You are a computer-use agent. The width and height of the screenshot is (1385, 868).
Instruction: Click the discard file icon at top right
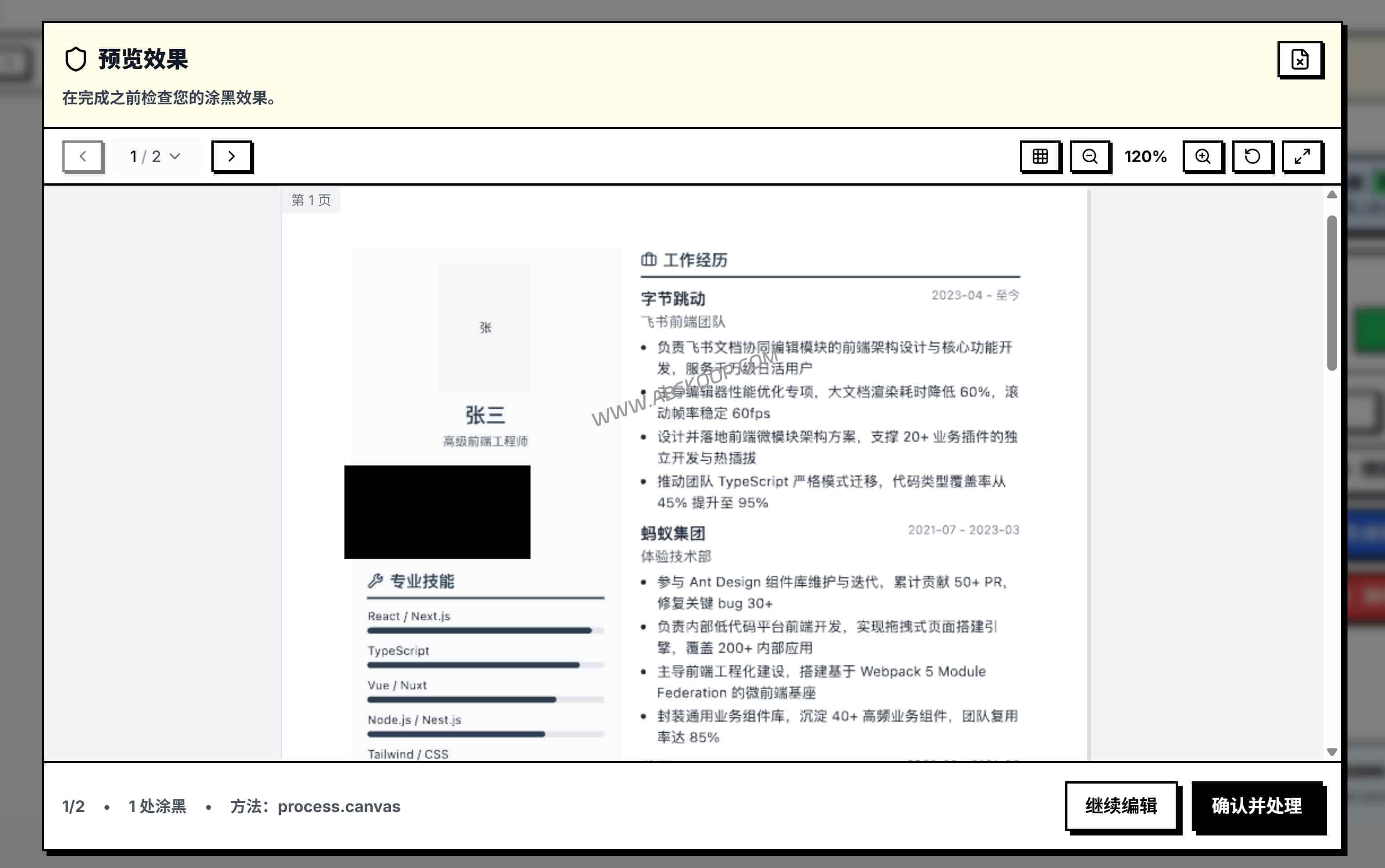(x=1300, y=59)
